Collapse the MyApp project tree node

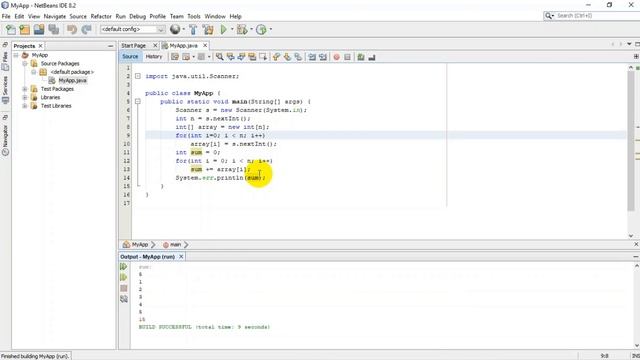16,55
